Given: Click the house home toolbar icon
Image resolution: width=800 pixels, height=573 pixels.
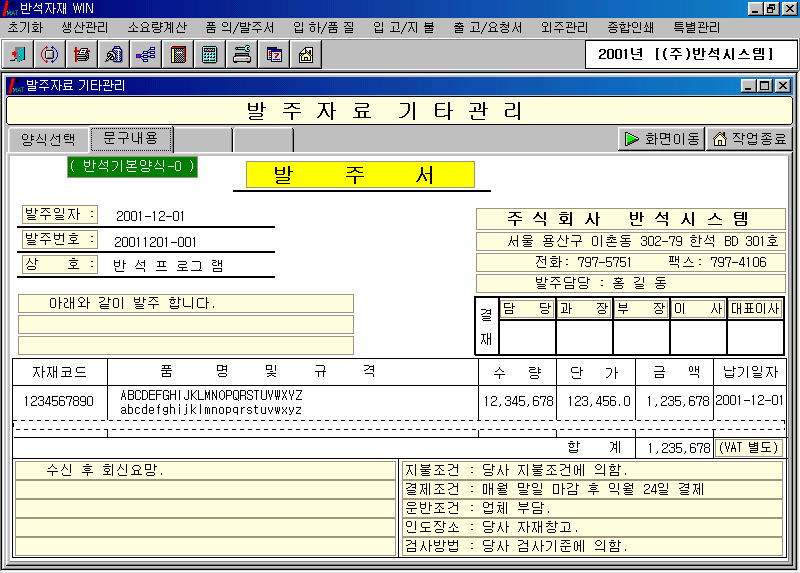Looking at the screenshot, I should point(306,55).
